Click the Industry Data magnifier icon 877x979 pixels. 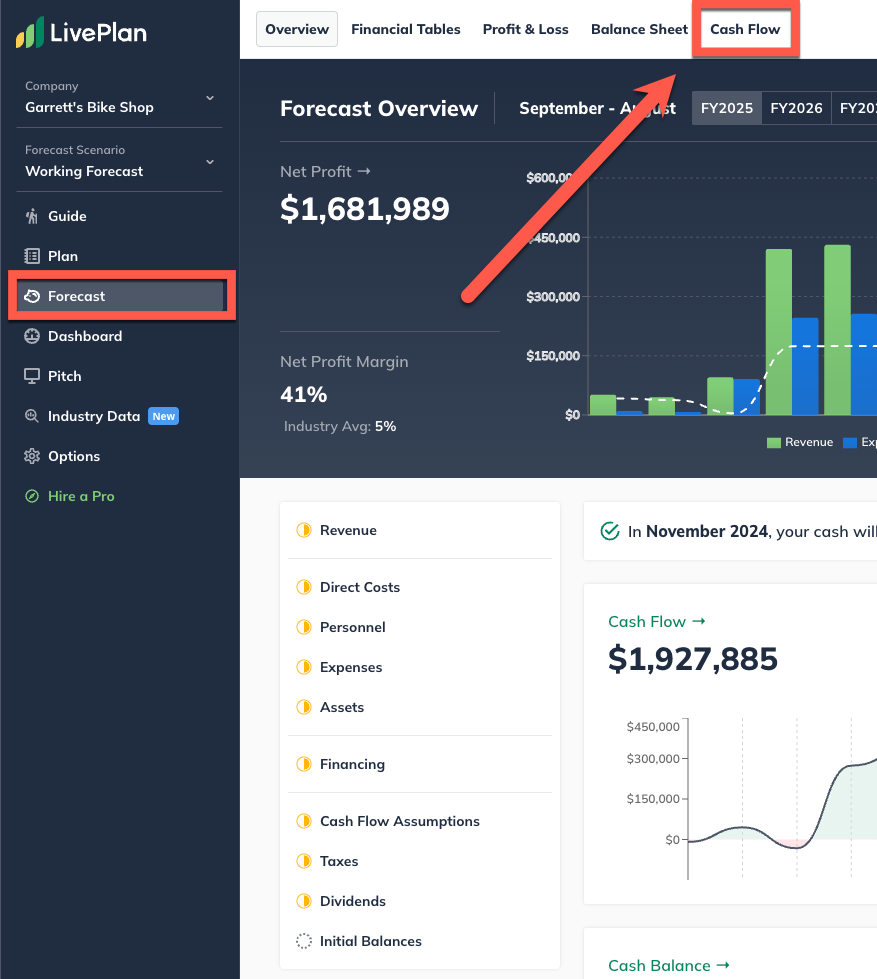32,416
